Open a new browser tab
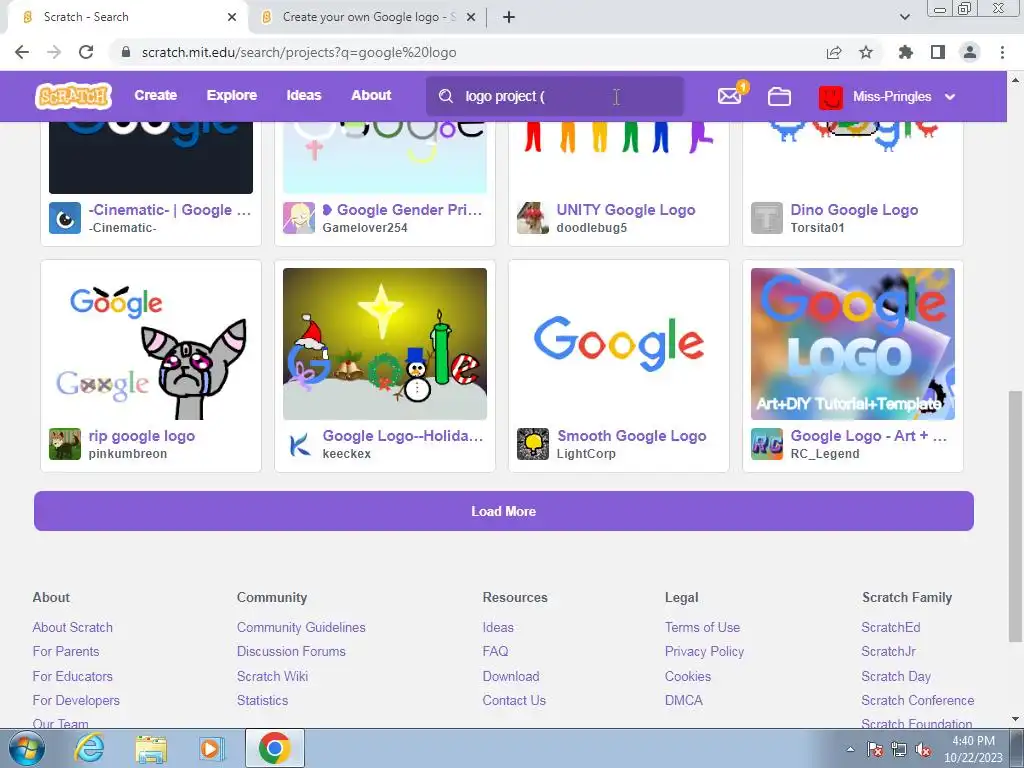The width and height of the screenshot is (1024, 768). click(x=509, y=17)
